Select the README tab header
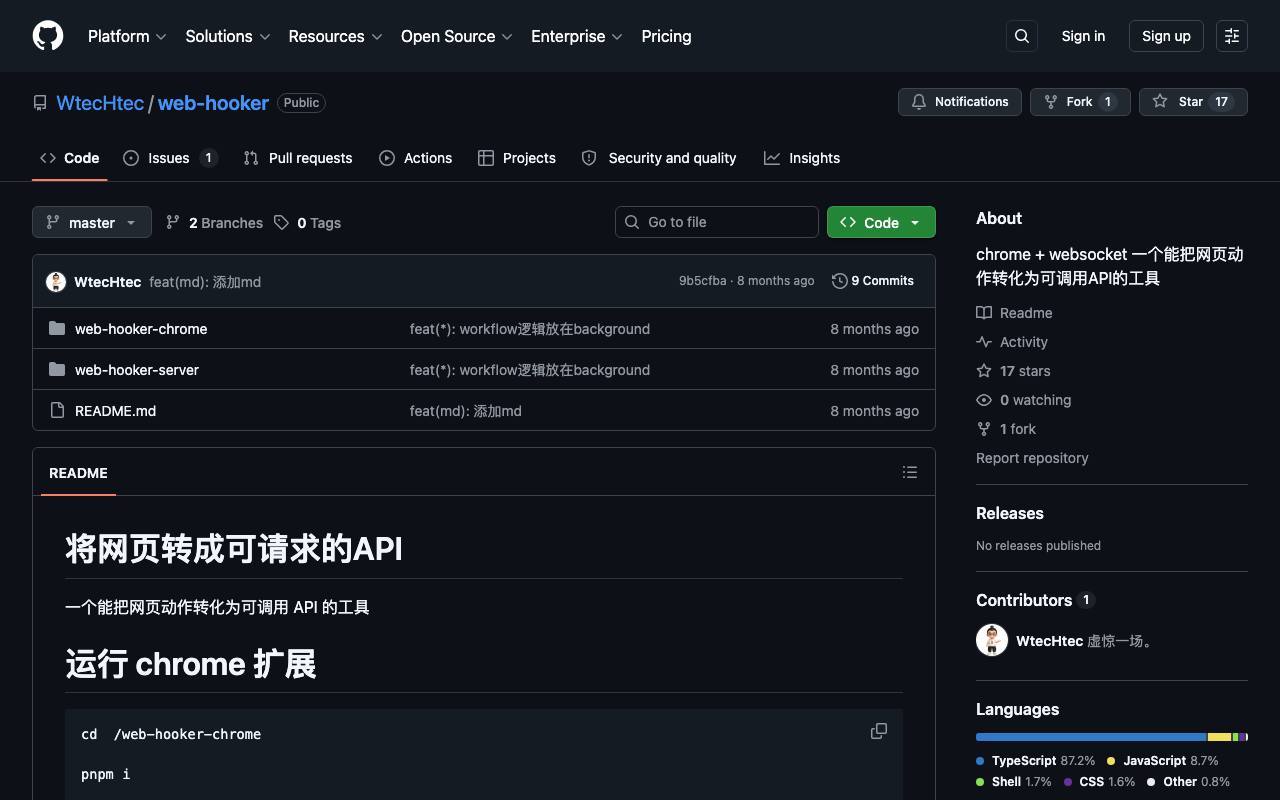Viewport: 1280px width, 800px height. (x=78, y=473)
